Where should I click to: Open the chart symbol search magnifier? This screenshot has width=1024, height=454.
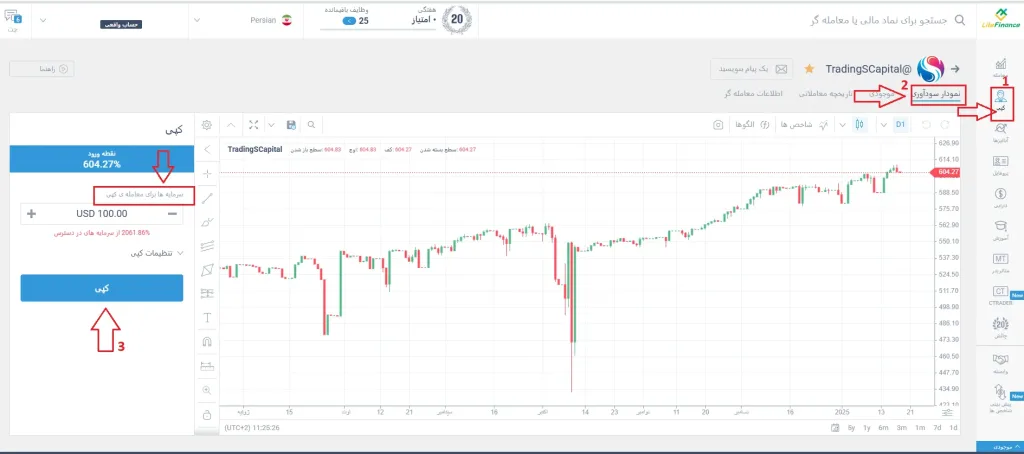click(311, 125)
